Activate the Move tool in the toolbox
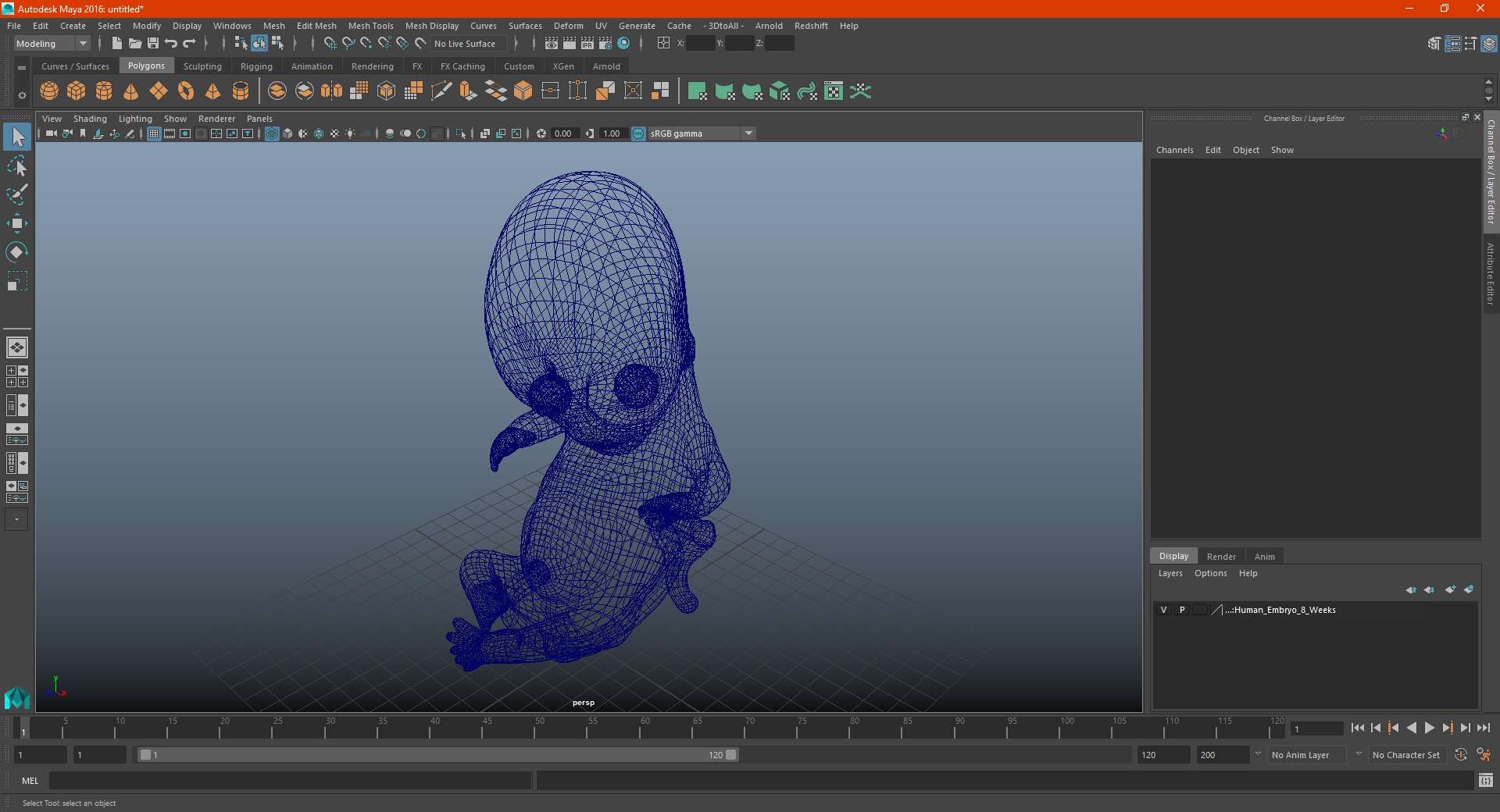 pyautogui.click(x=16, y=223)
